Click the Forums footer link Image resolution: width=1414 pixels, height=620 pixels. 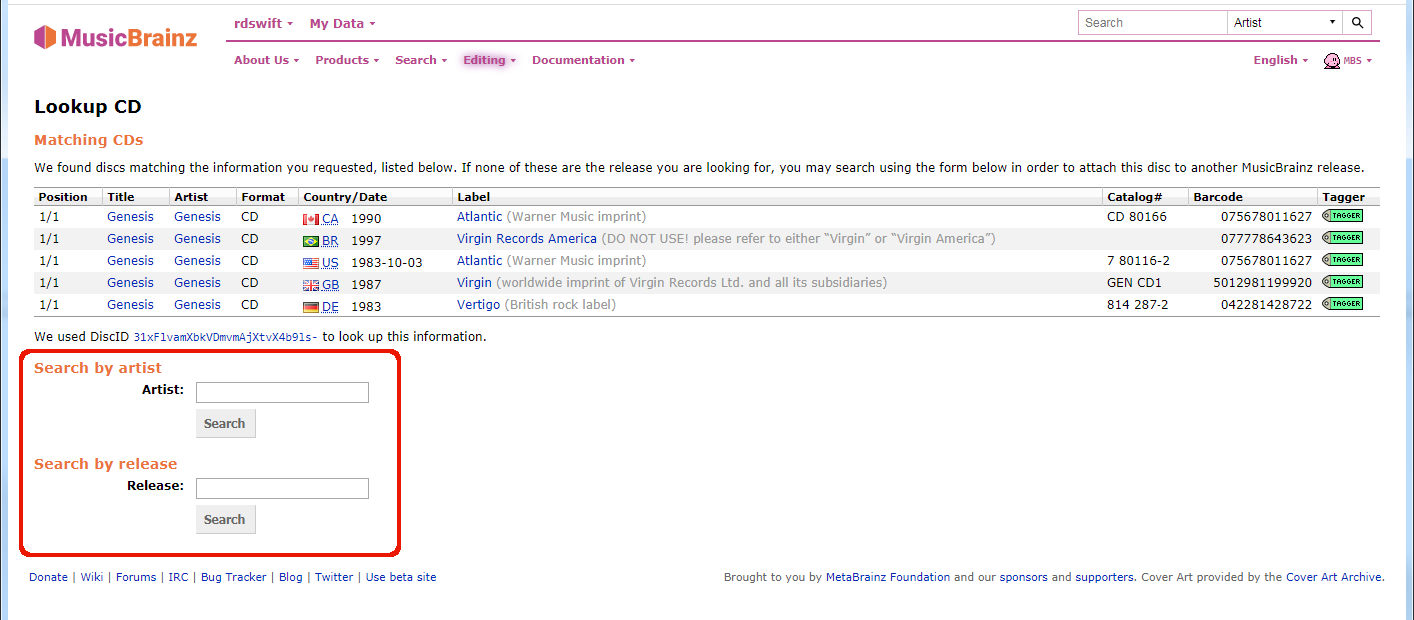point(136,577)
